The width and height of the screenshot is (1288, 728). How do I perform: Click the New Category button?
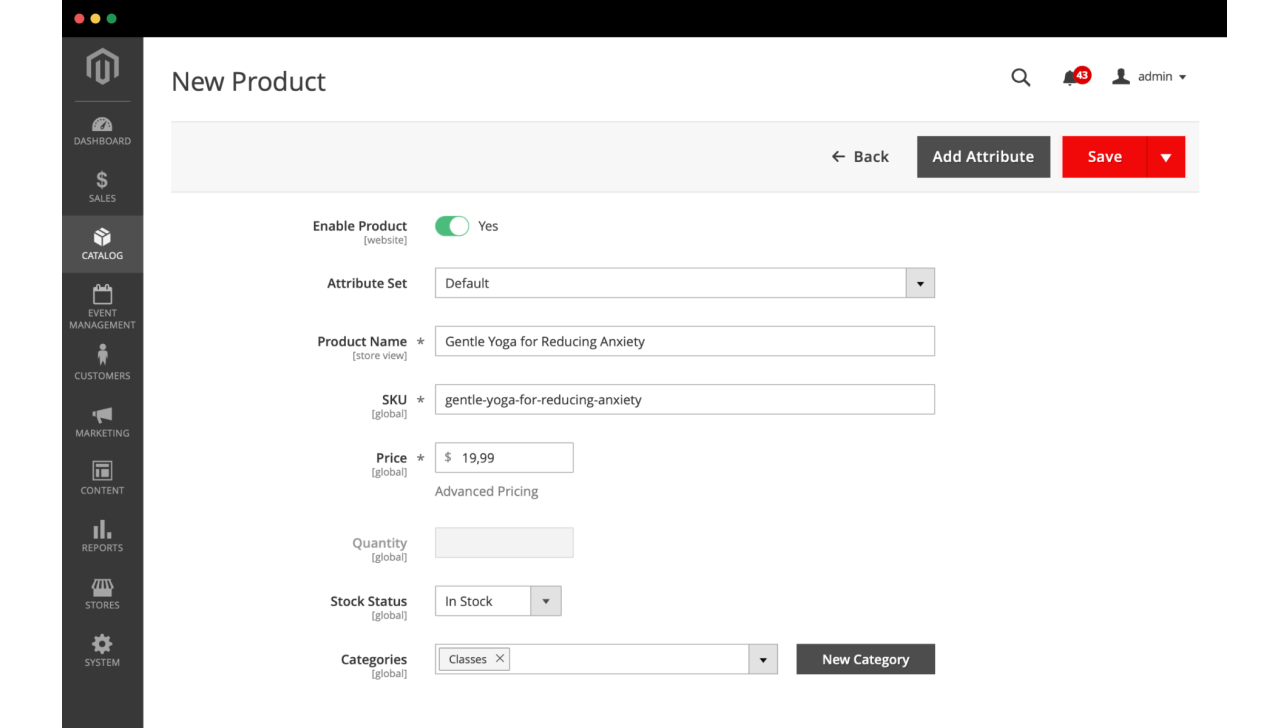pos(865,659)
